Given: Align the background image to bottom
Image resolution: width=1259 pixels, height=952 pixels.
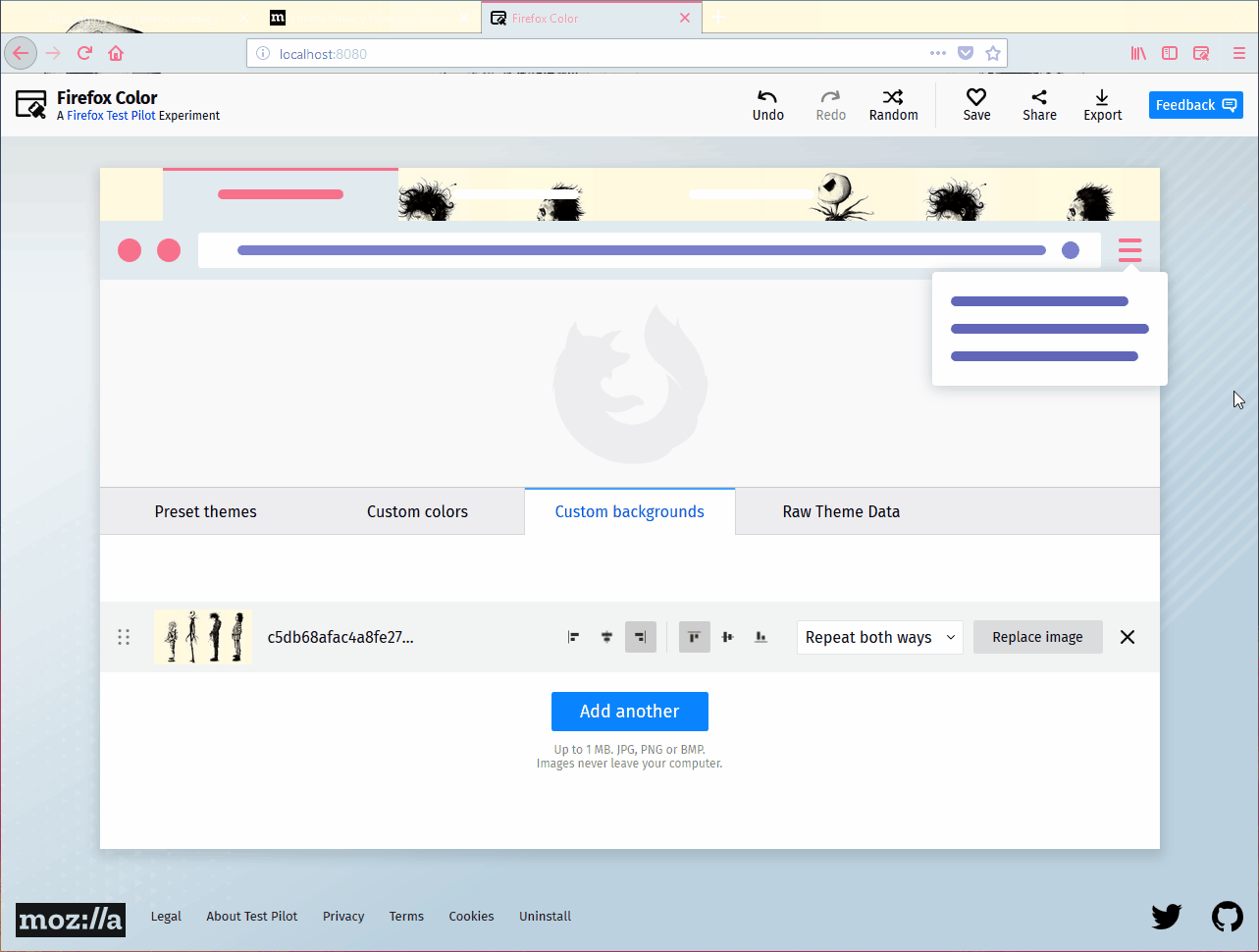Looking at the screenshot, I should [761, 637].
